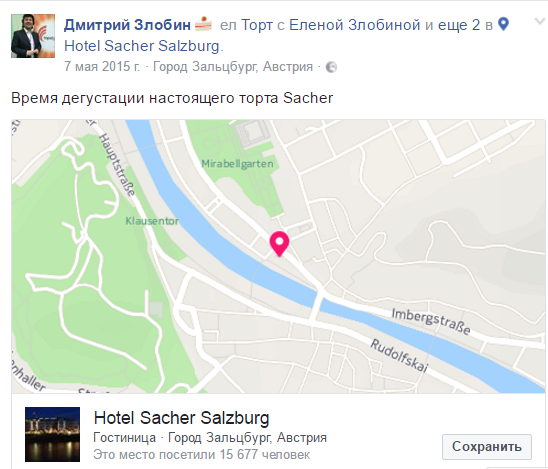Screen dimensions: 548x469
Task: Click the Imbergstraße street label on map
Action: click(x=431, y=321)
